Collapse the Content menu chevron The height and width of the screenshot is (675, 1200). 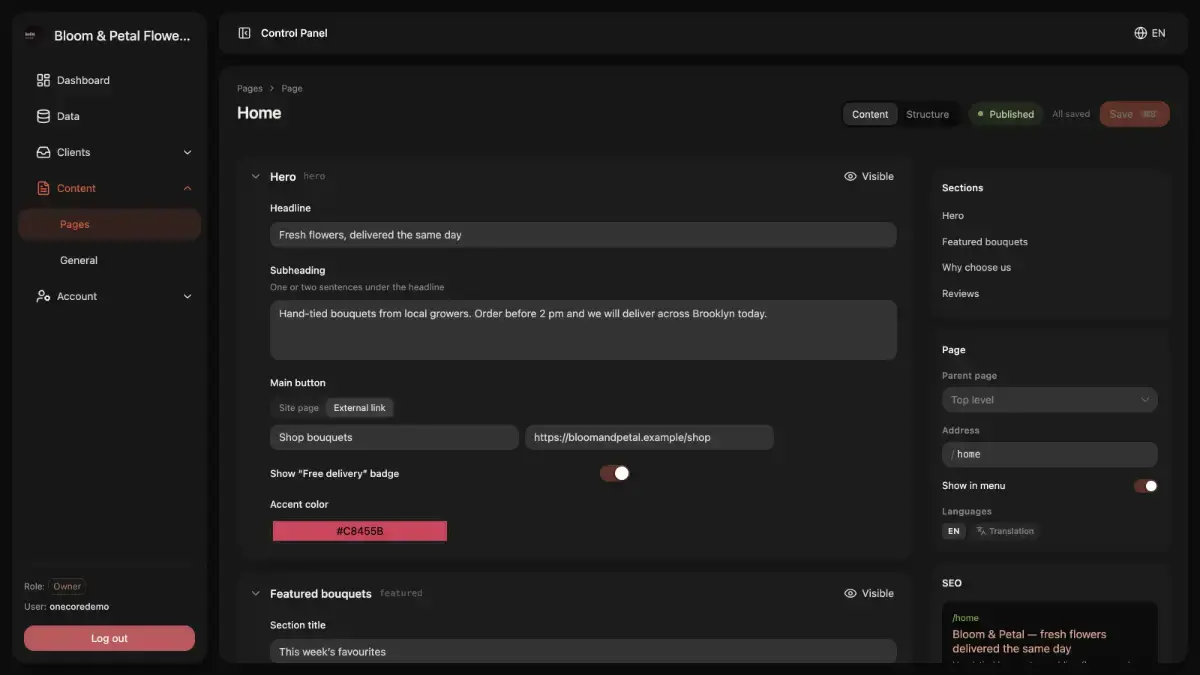187,188
